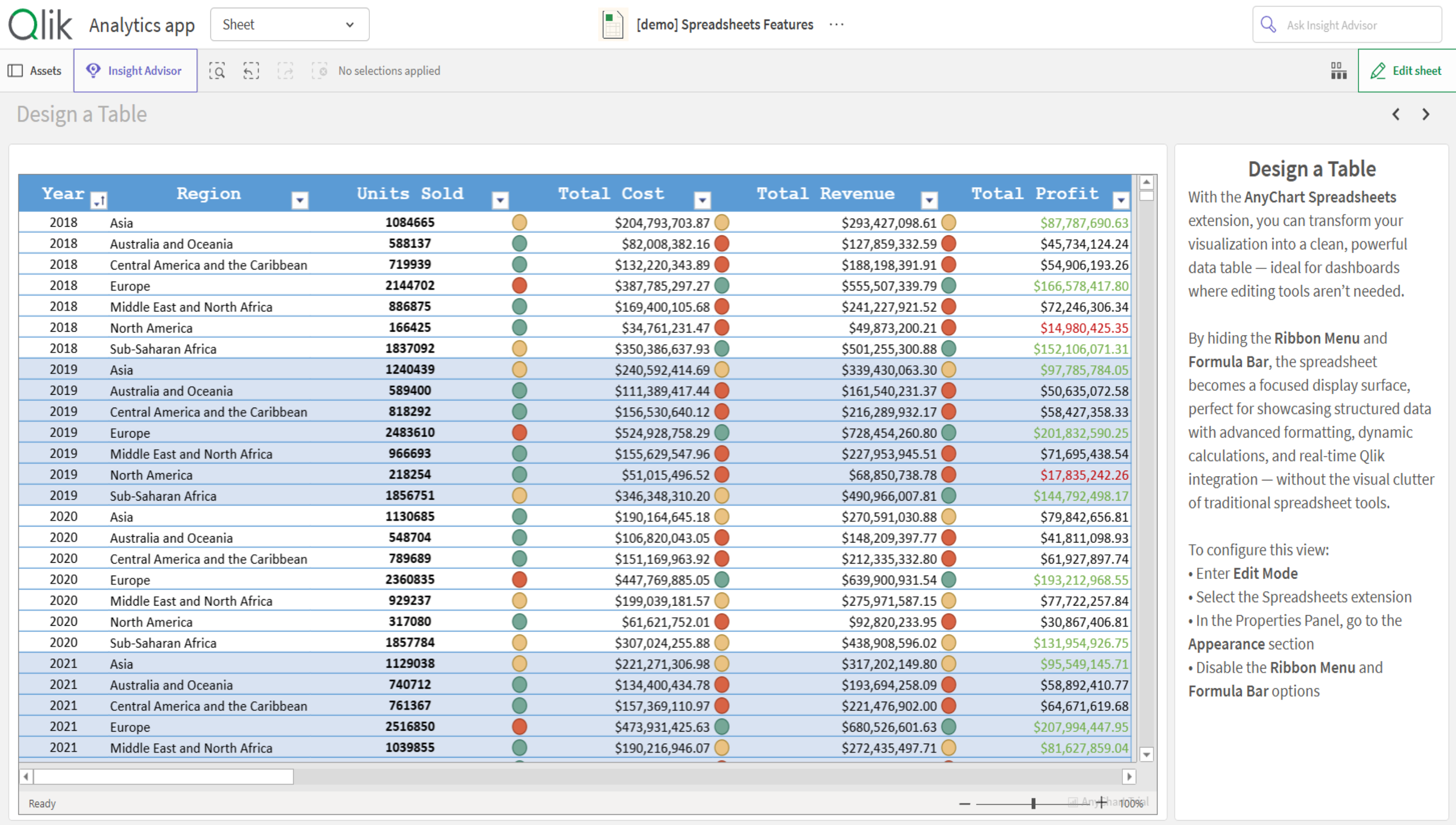Click the zoom out minus icon

tap(964, 803)
